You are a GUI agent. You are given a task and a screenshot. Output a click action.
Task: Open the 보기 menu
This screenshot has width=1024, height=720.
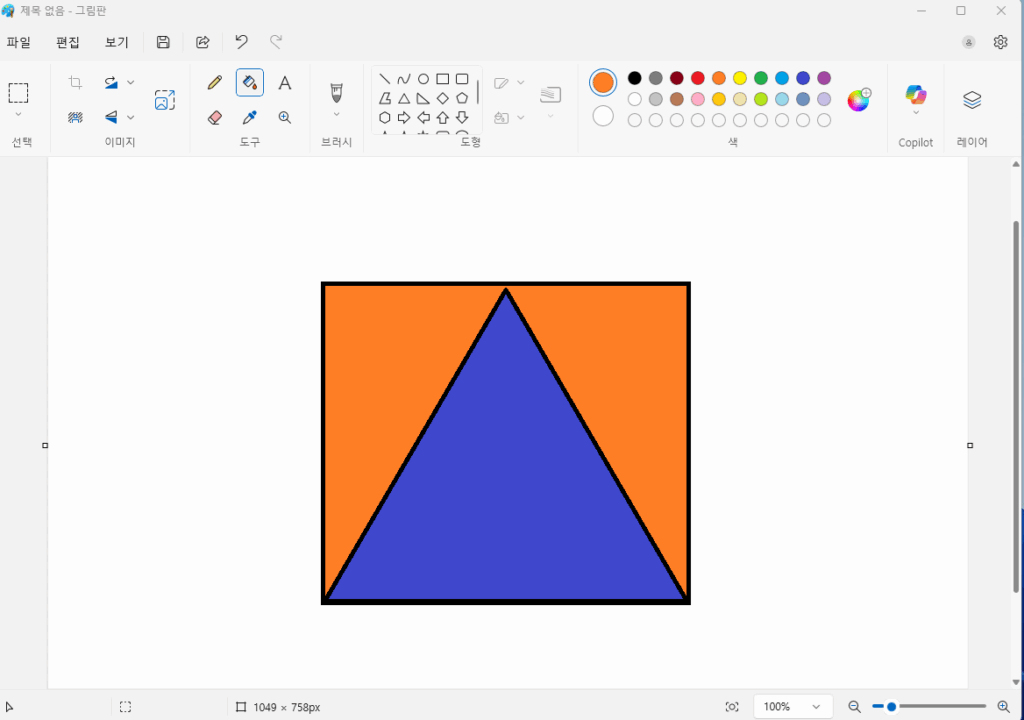click(117, 42)
